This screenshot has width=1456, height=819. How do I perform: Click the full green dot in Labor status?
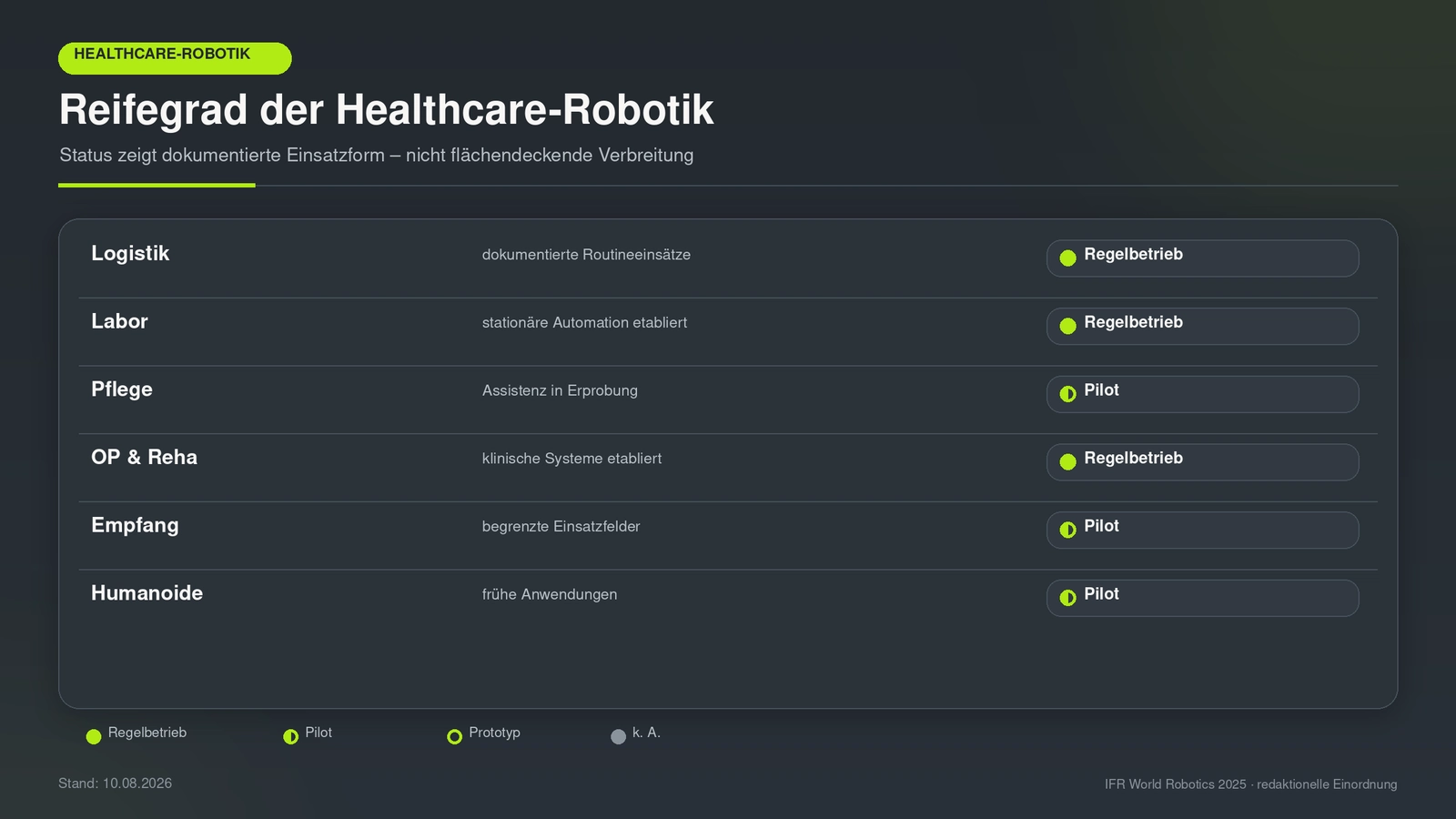coord(1068,326)
